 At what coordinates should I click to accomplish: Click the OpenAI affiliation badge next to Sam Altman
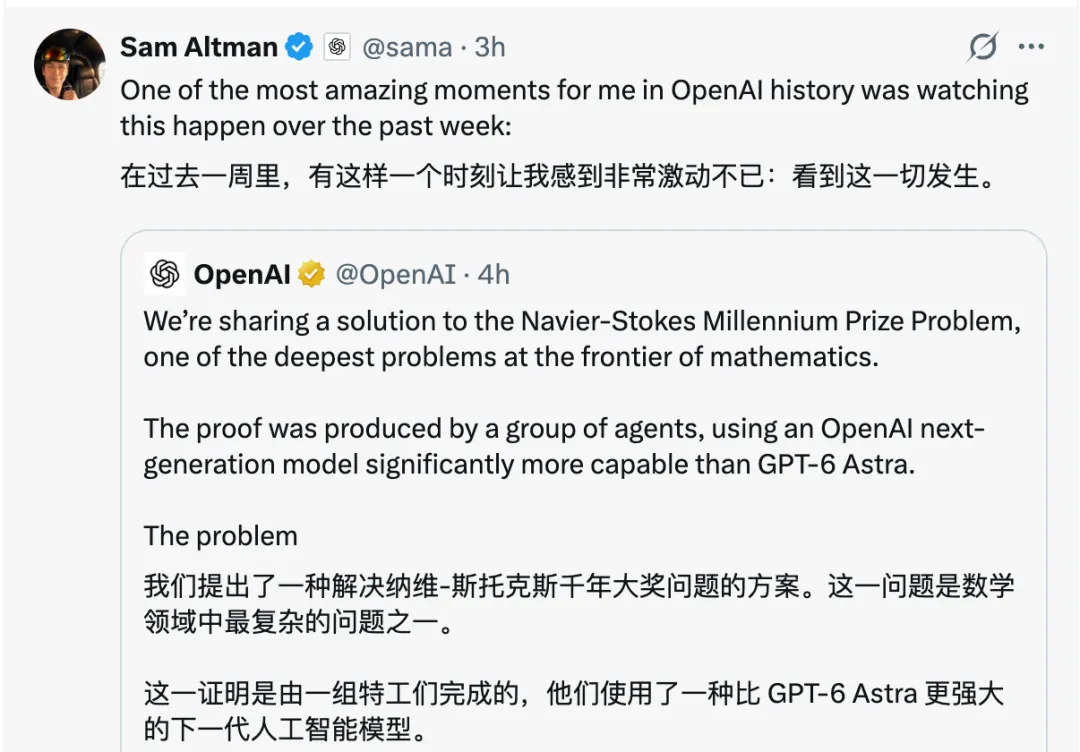click(x=338, y=47)
